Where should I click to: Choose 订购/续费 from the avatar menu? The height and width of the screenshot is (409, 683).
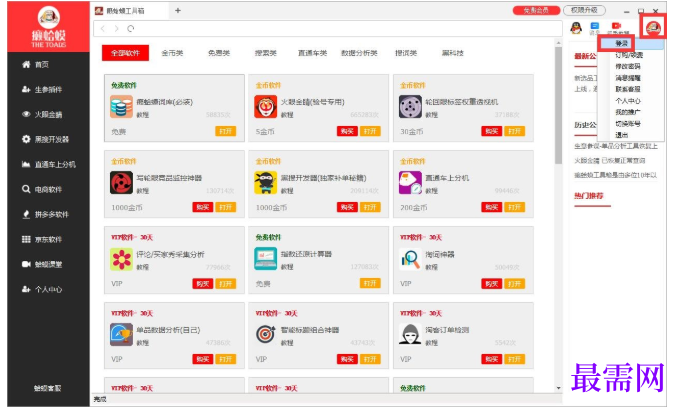click(x=629, y=55)
